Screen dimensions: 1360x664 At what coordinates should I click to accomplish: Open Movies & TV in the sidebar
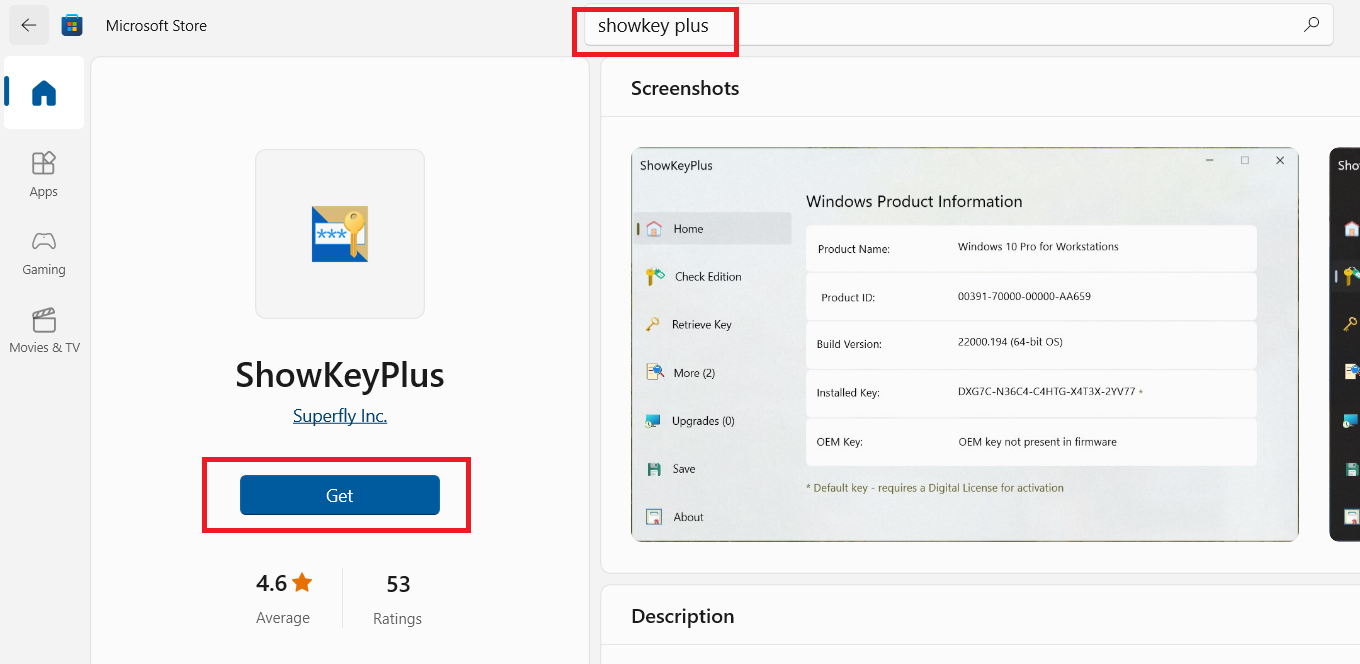pyautogui.click(x=44, y=331)
